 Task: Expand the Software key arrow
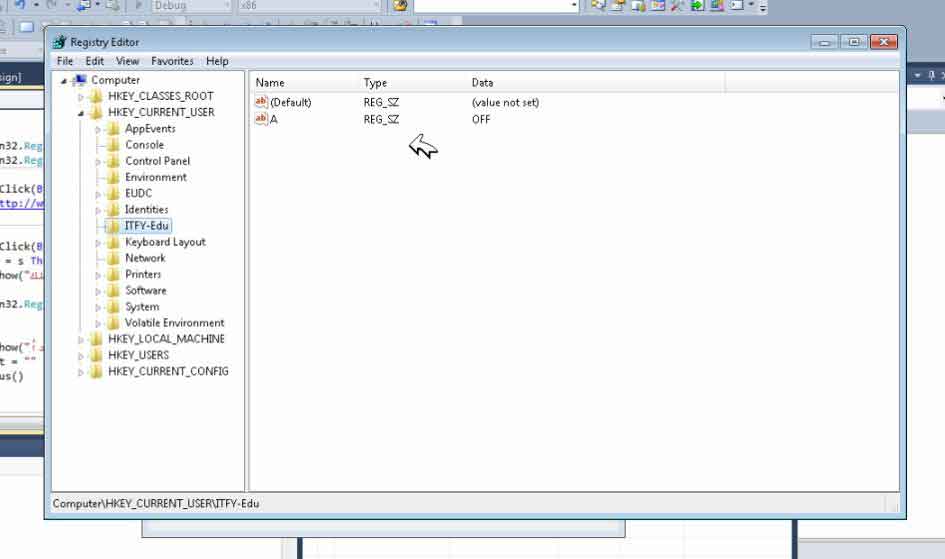[99, 291]
